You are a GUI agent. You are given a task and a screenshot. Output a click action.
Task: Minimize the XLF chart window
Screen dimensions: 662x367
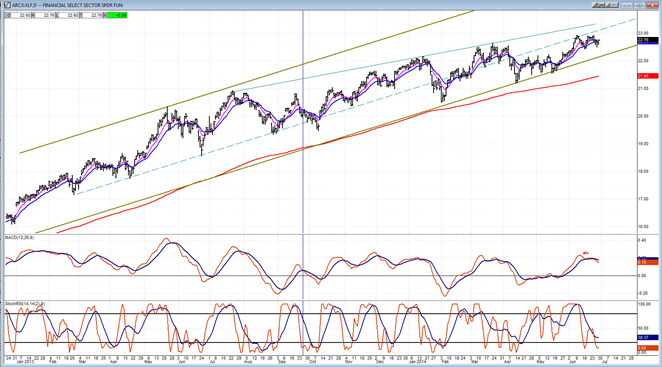(x=627, y=5)
